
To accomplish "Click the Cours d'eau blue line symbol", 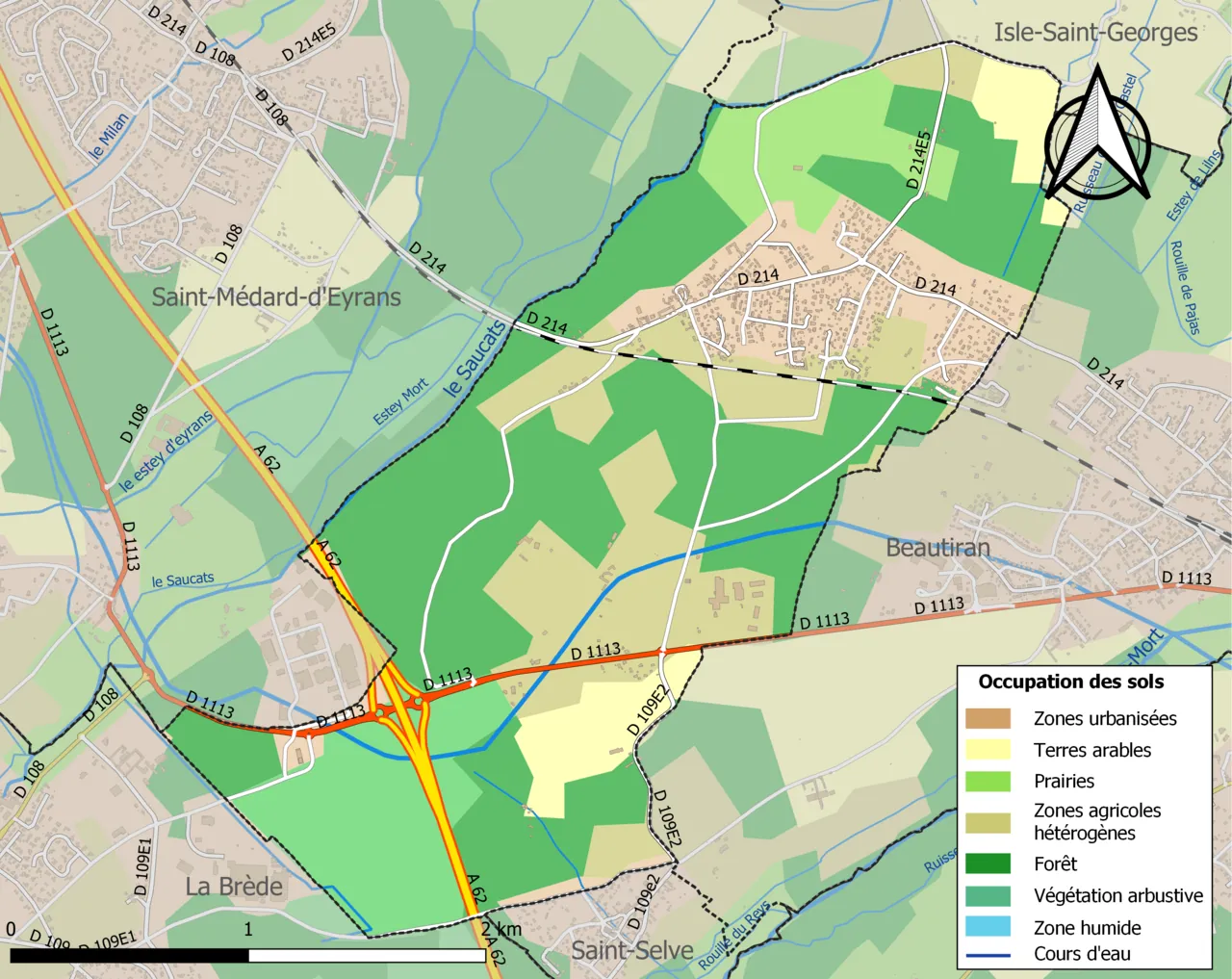I will coord(988,955).
